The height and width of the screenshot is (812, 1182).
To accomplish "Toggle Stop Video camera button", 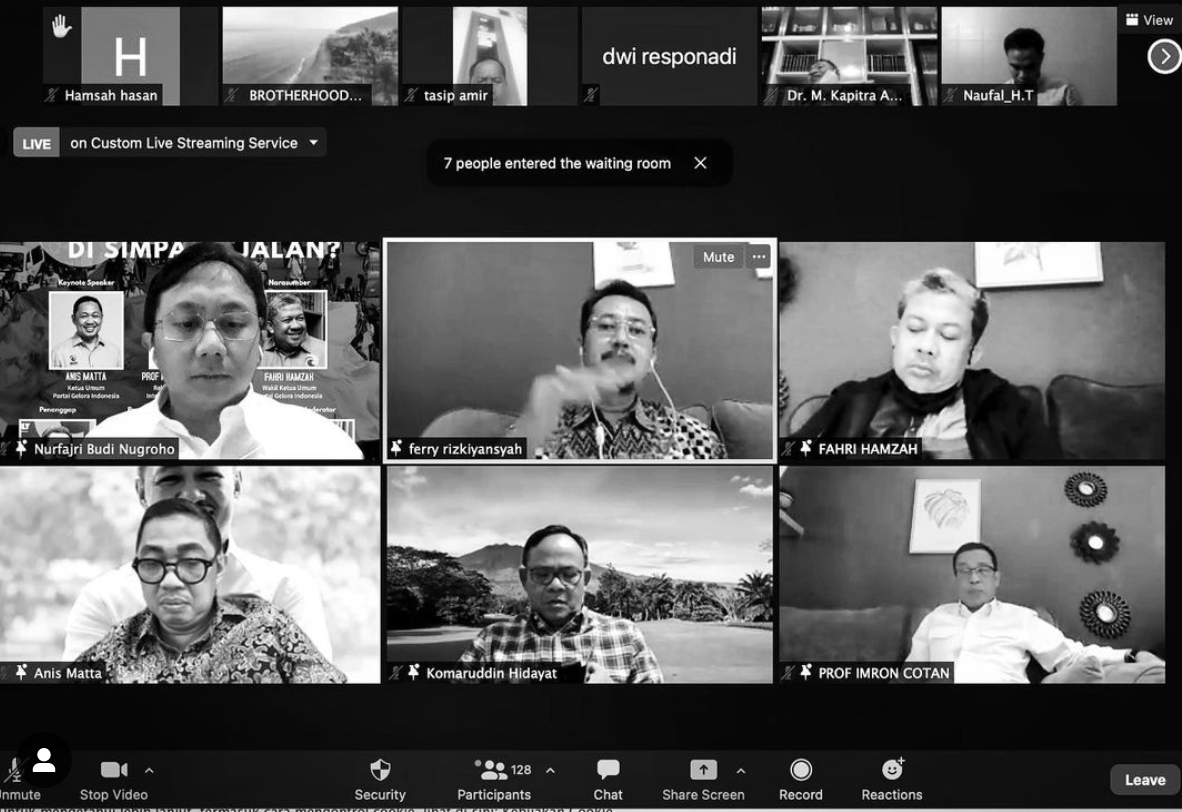I will click(113, 770).
